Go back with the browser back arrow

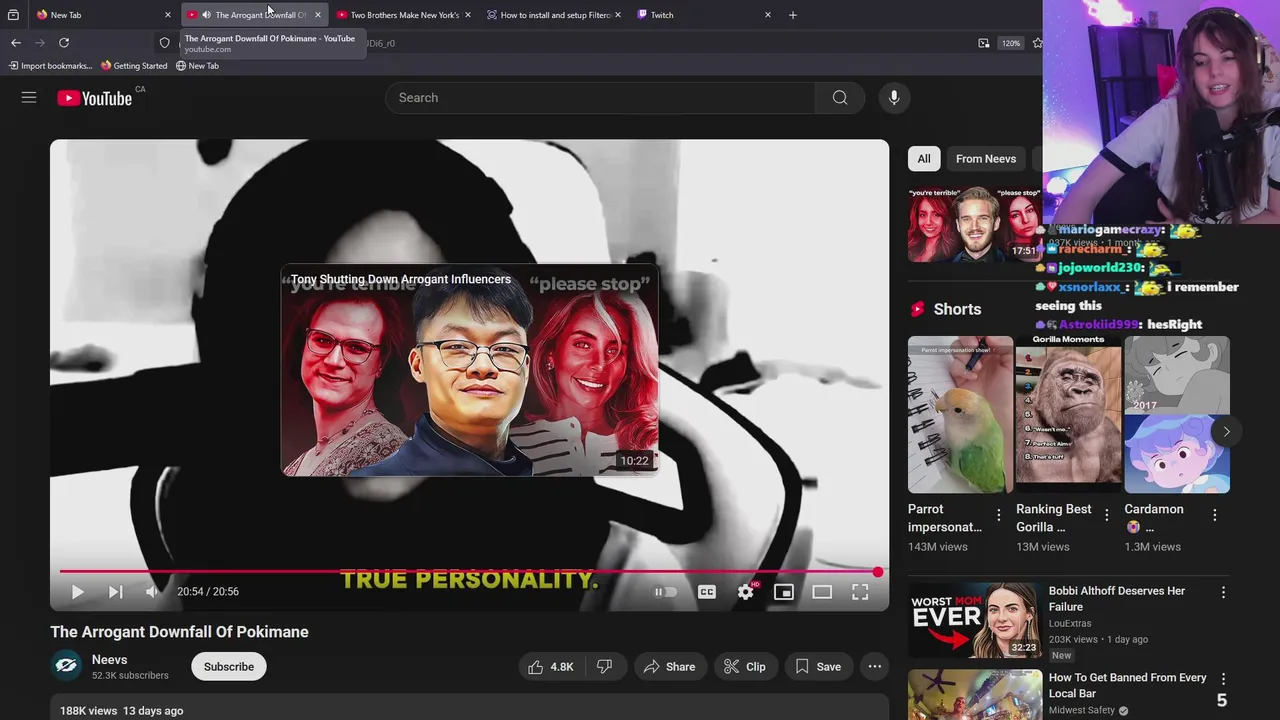point(16,43)
